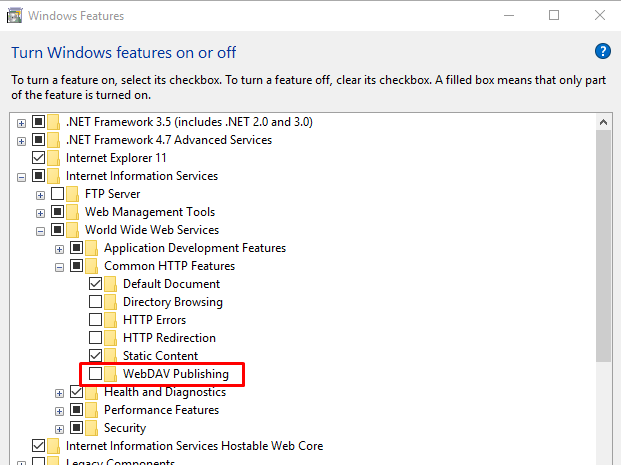The height and width of the screenshot is (465, 621).
Task: Expand .NET Framework 4.7 Advanced Services node
Action: click(x=21, y=141)
